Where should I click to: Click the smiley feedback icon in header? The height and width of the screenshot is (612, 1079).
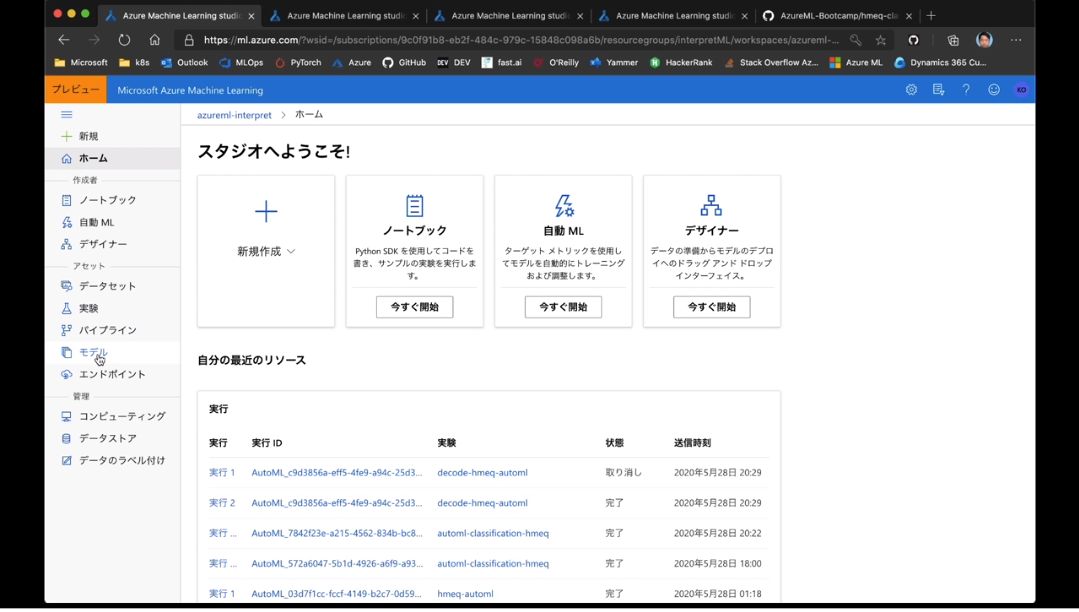click(x=994, y=89)
